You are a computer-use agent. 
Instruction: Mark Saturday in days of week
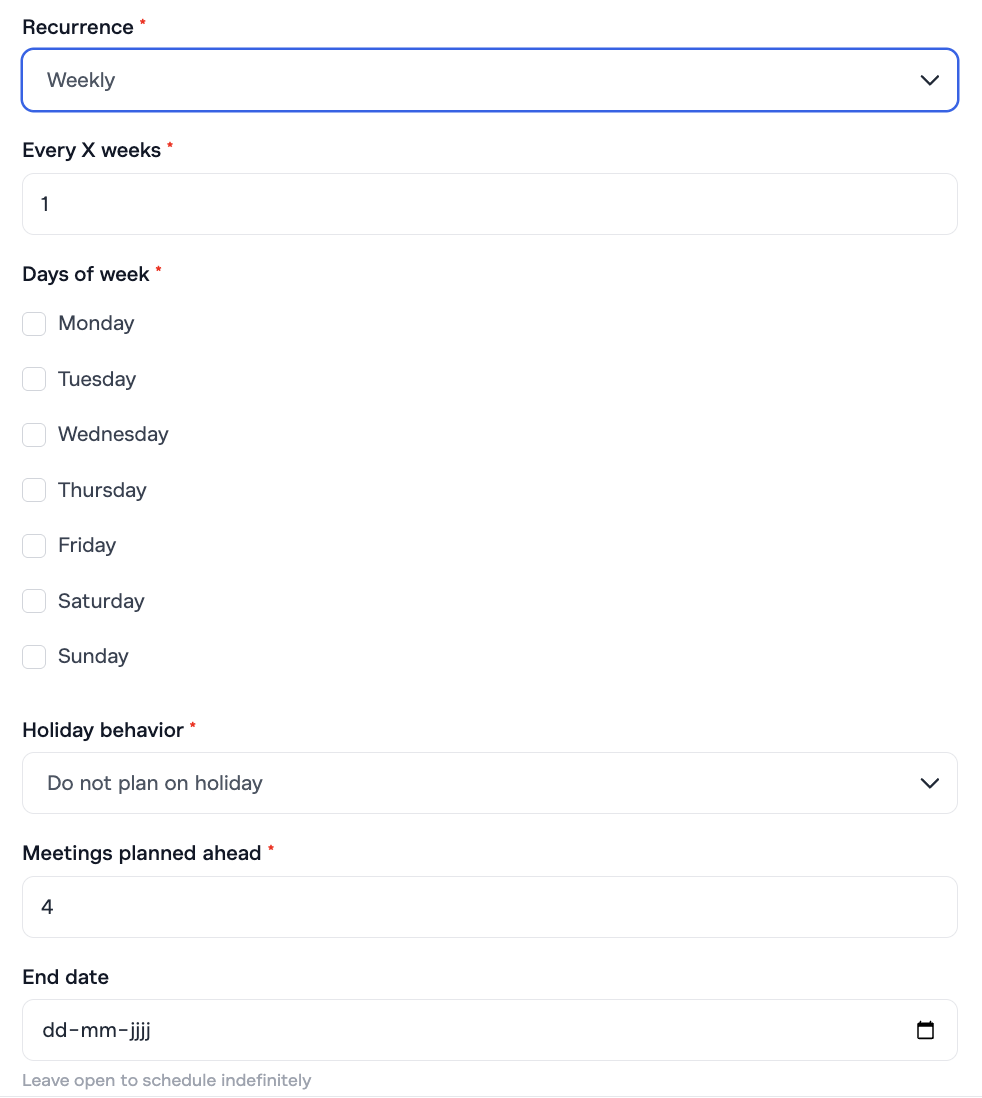(x=34, y=601)
